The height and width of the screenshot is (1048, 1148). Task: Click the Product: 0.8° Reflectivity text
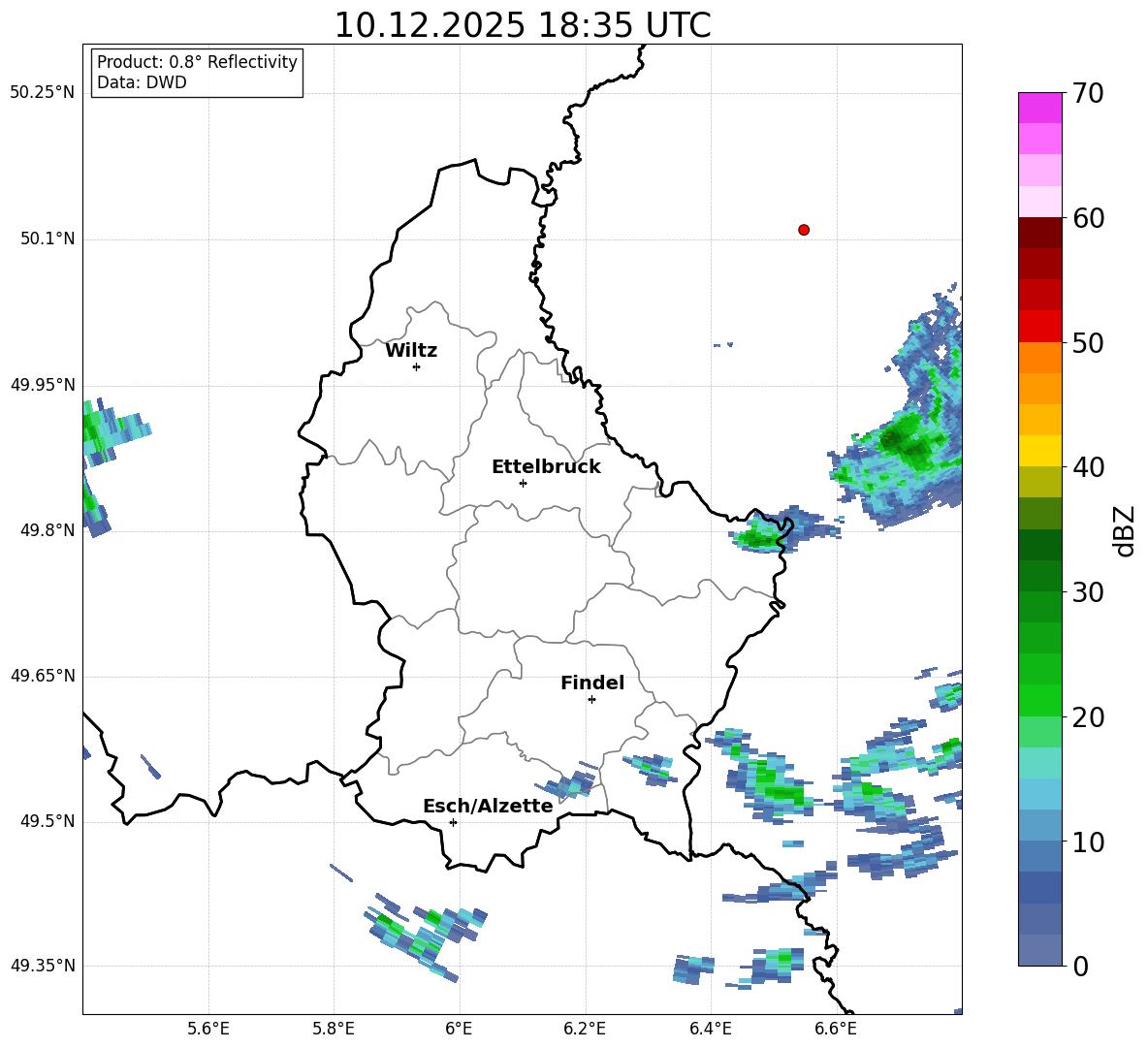click(x=197, y=62)
